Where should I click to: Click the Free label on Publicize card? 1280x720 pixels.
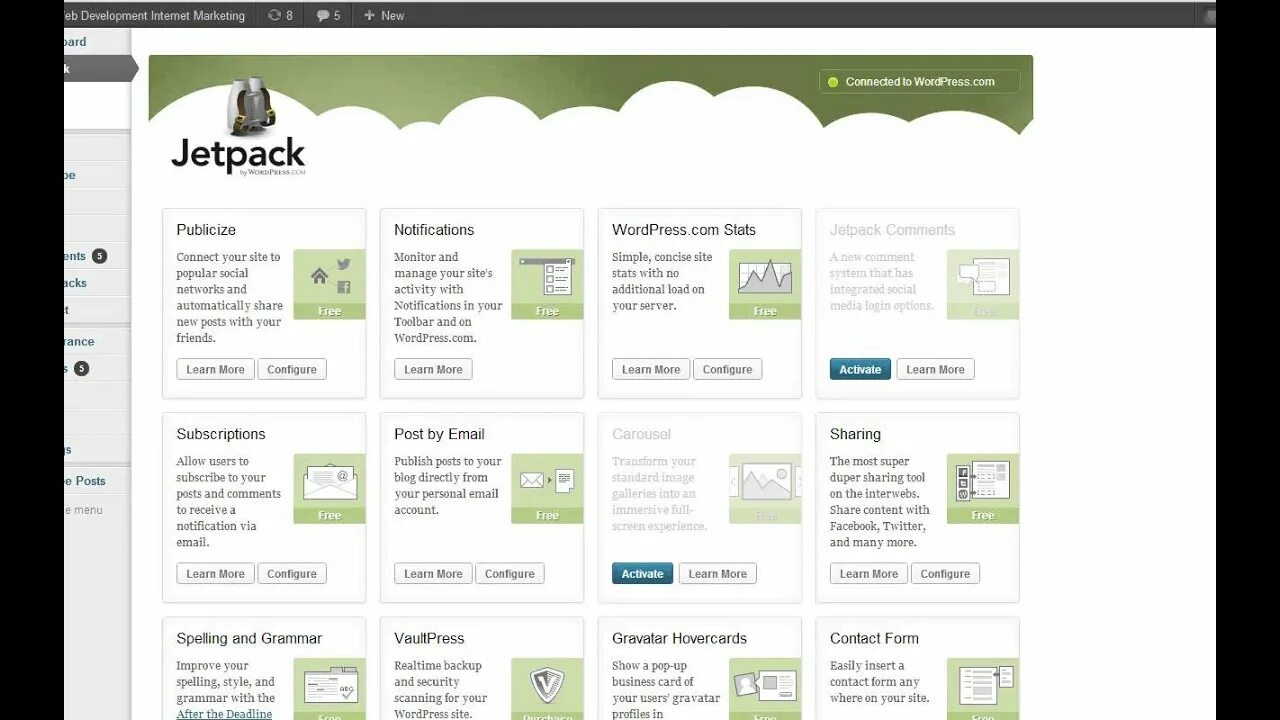(330, 311)
